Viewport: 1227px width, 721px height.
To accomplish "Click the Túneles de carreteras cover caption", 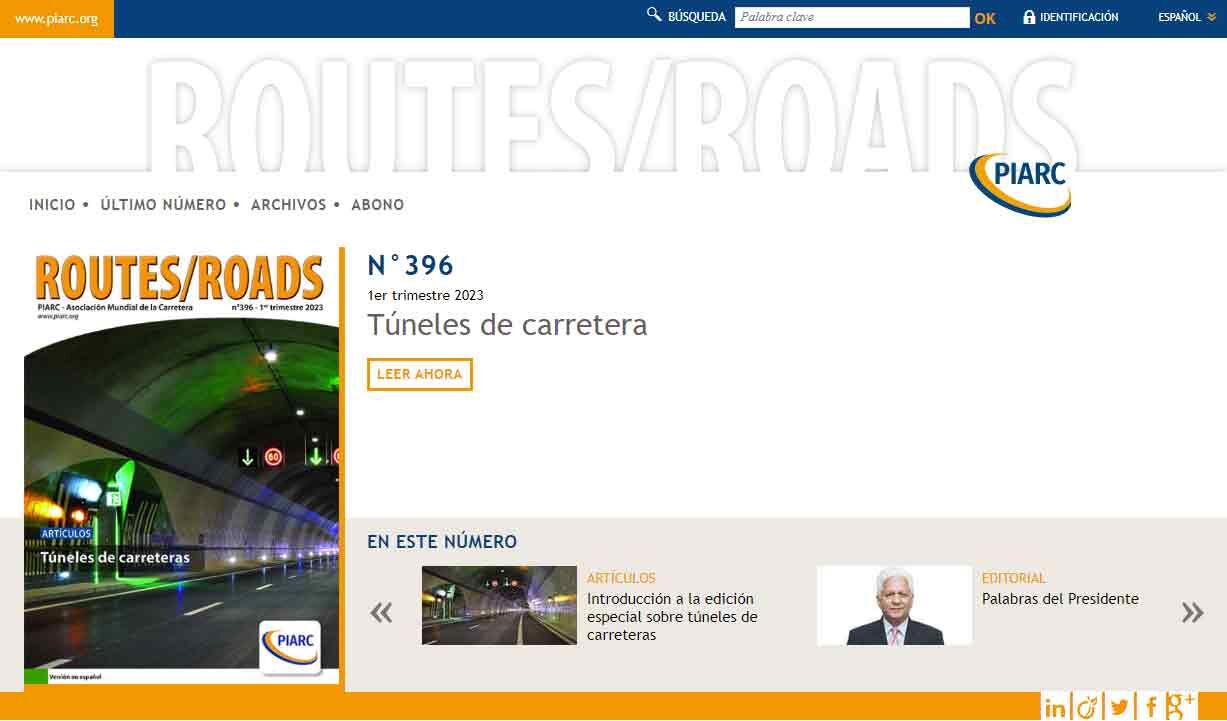I will [x=115, y=558].
